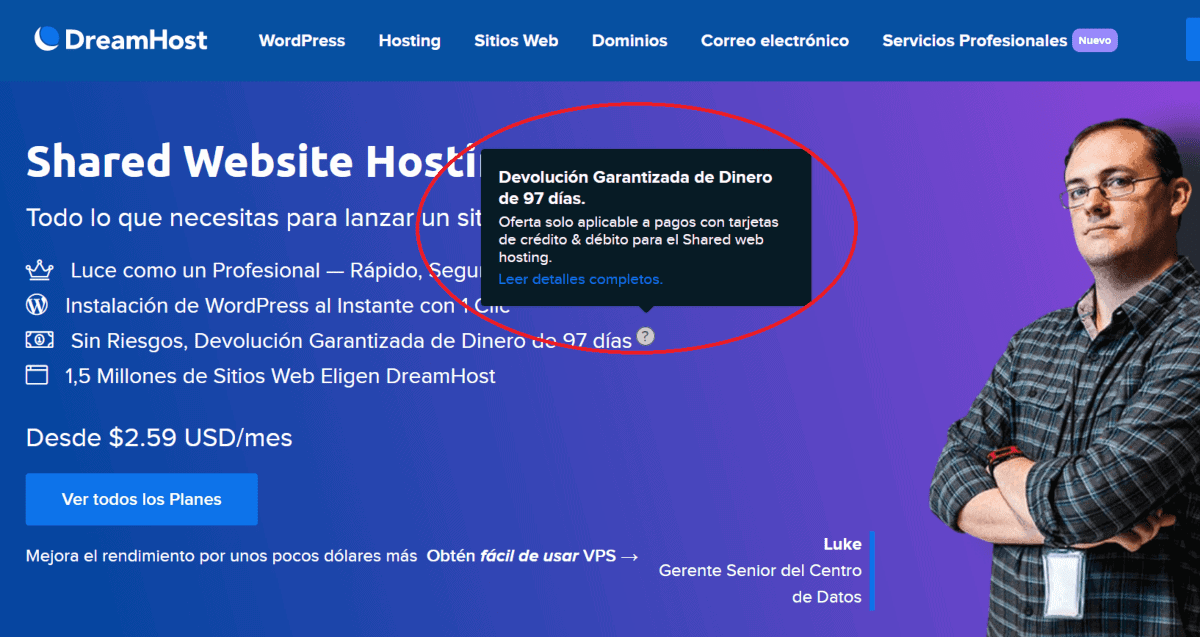The image size is (1200, 637).
Task: Open the Dominios menu
Action: coord(629,41)
